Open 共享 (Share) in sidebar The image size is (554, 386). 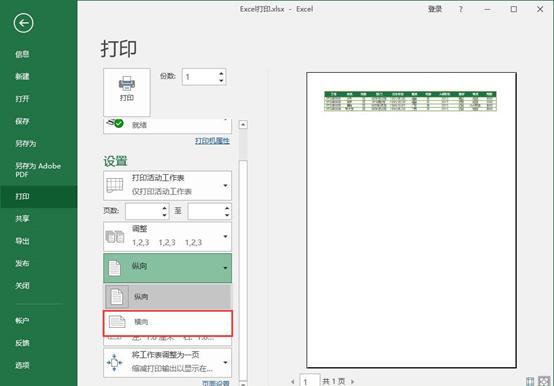point(22,219)
